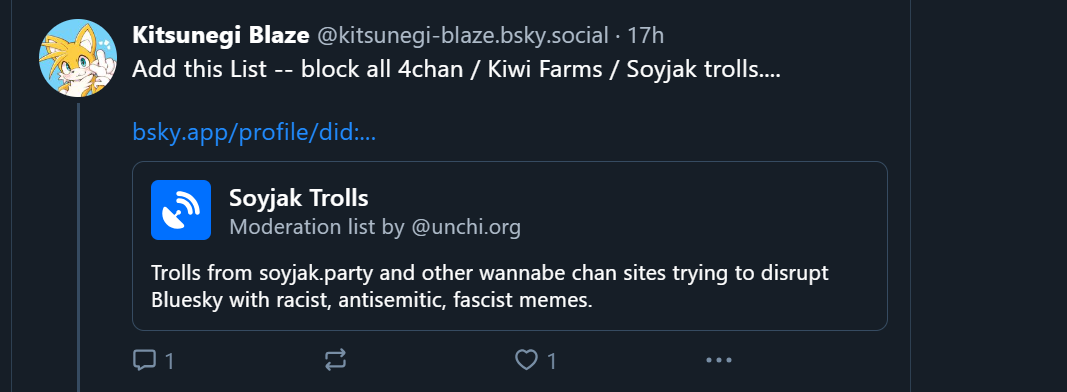
Task: Click the reply count number 1
Action: coord(170,361)
